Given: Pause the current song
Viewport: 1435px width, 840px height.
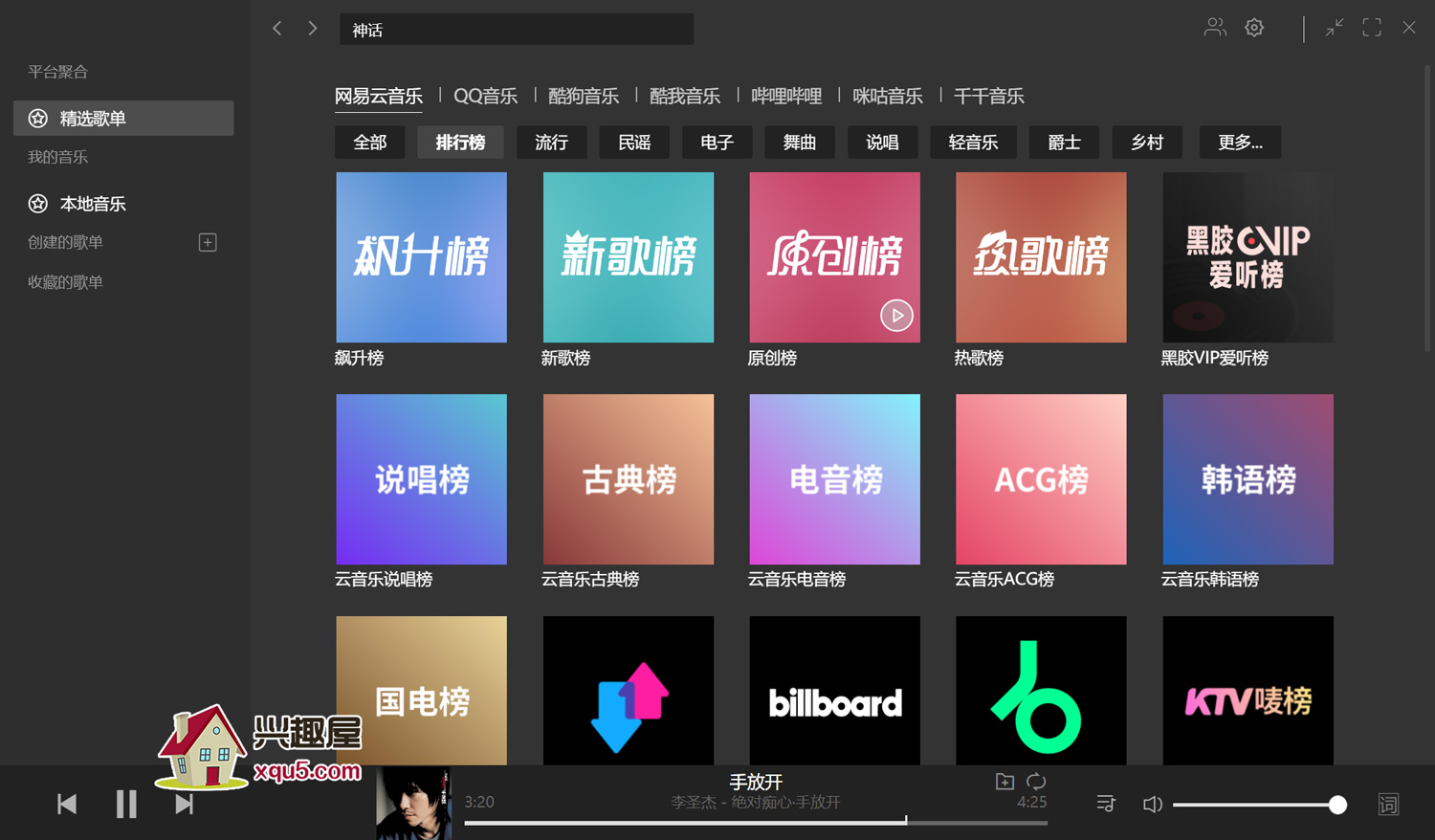Looking at the screenshot, I should pos(126,805).
